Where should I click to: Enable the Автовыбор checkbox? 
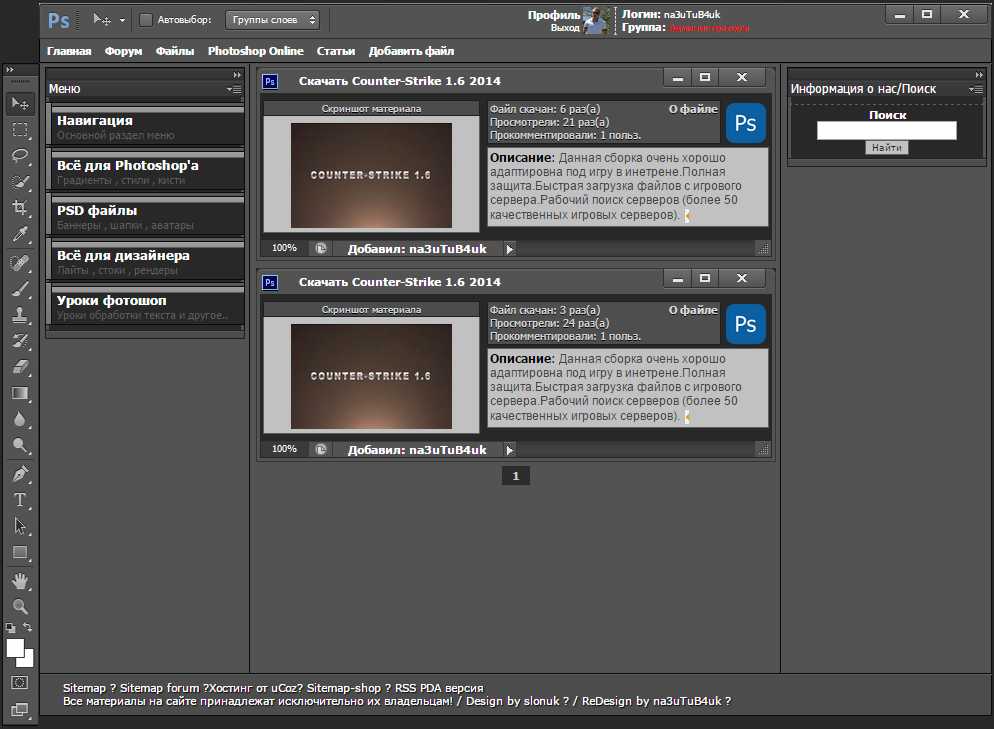coord(146,20)
